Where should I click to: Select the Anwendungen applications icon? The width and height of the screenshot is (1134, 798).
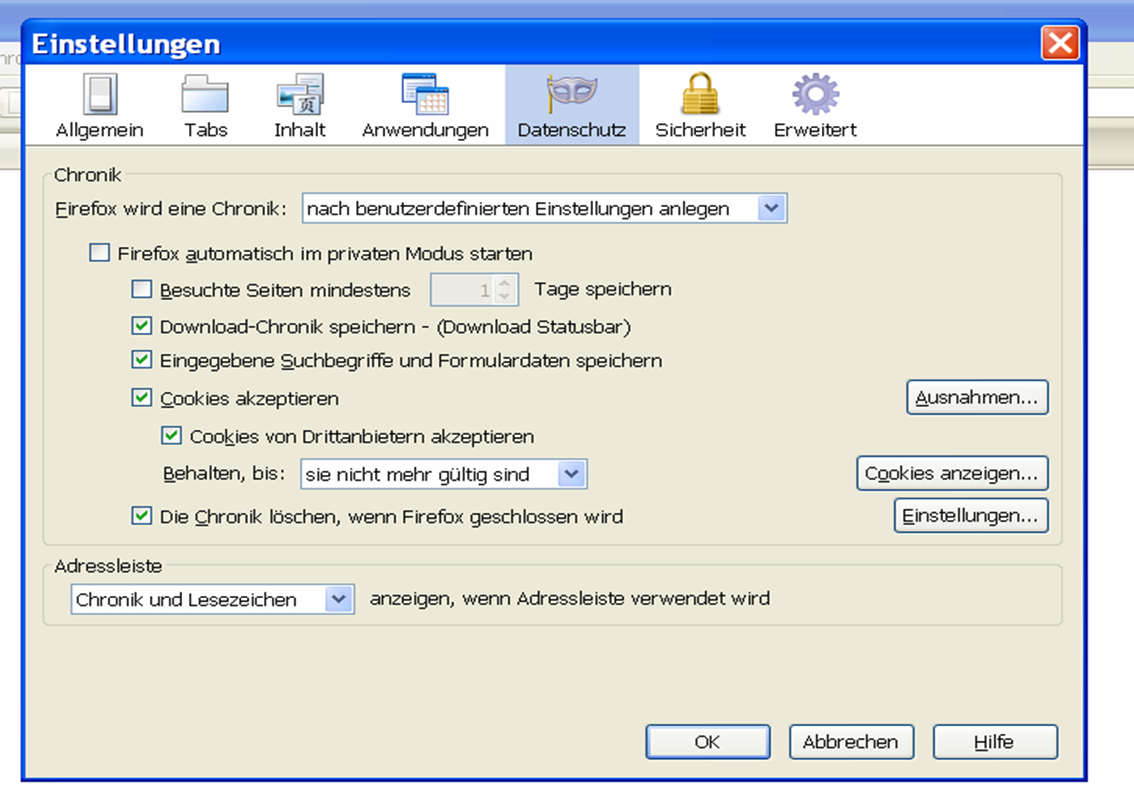pos(425,94)
